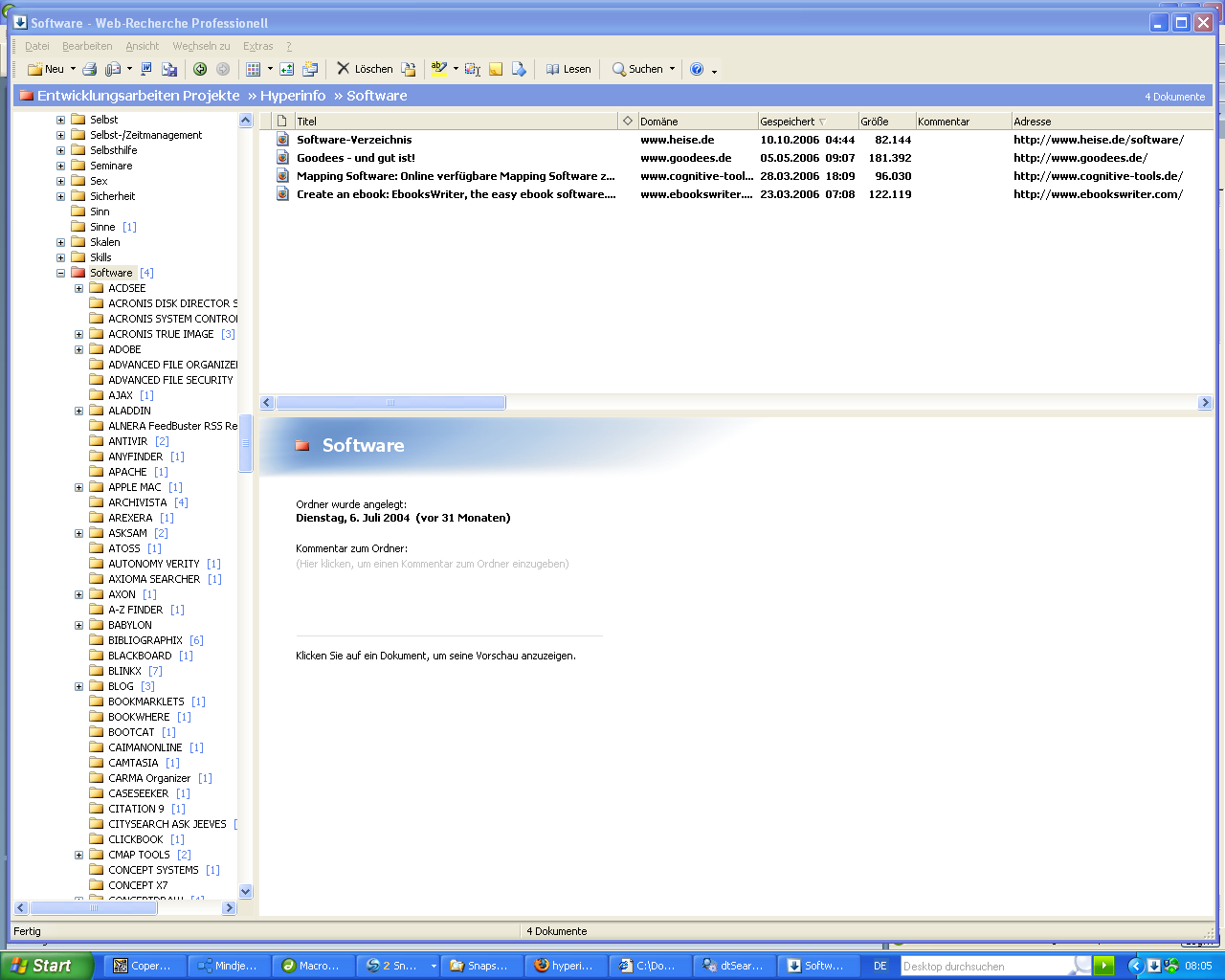Screen dimensions: 1225x980
Task: Open help via blue question mark icon
Action: [x=697, y=69]
